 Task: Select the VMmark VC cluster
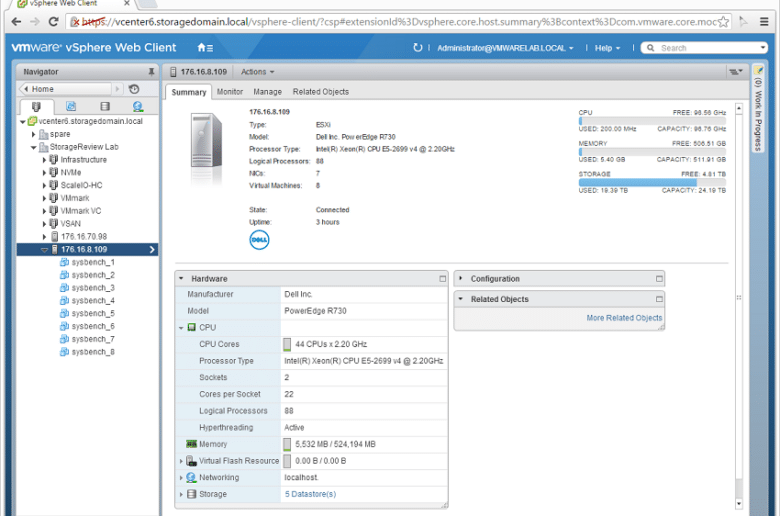pyautogui.click(x=75, y=211)
